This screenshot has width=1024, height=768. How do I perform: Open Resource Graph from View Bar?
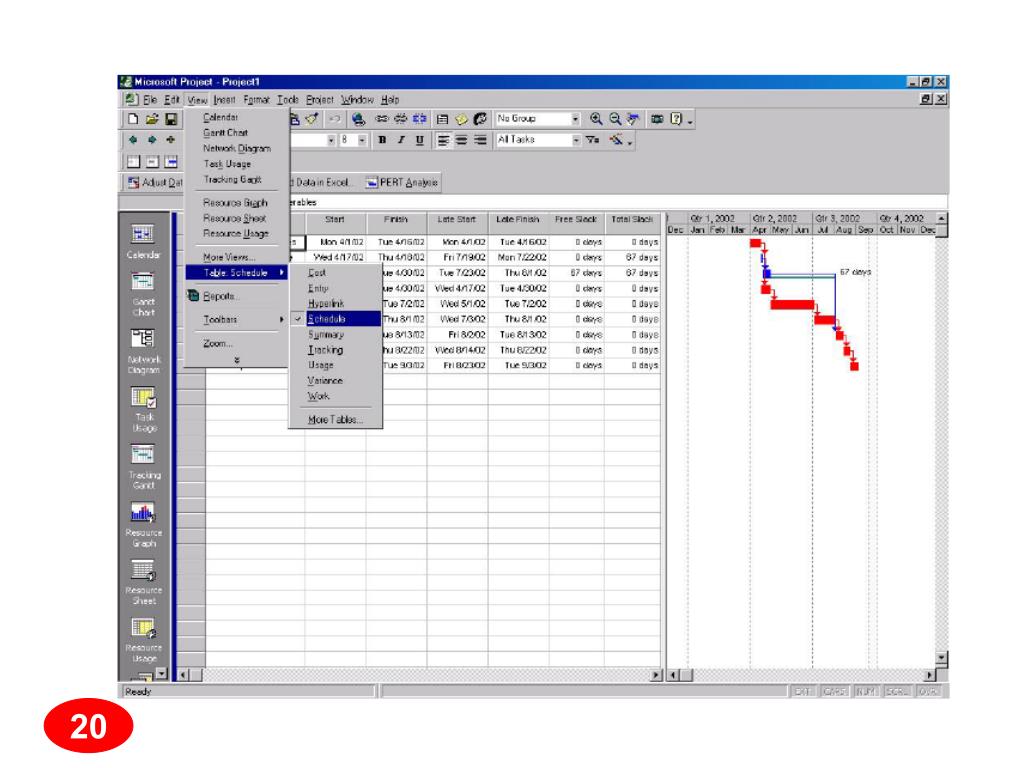143,524
